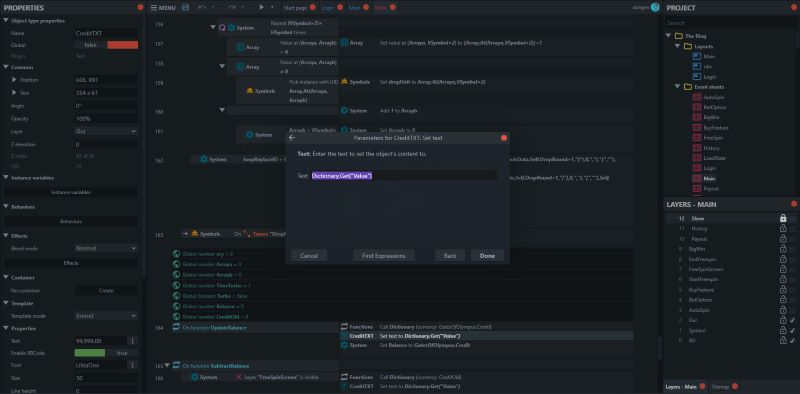Click the Done button
Viewport: 800px width, 394px height.
487,256
